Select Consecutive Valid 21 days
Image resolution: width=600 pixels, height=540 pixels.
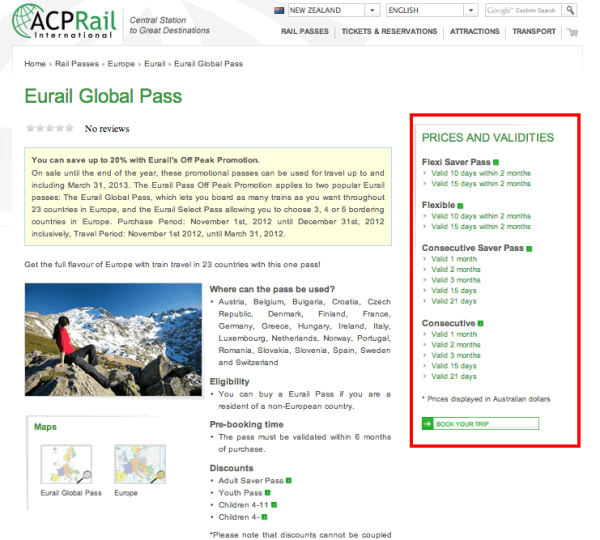[454, 377]
